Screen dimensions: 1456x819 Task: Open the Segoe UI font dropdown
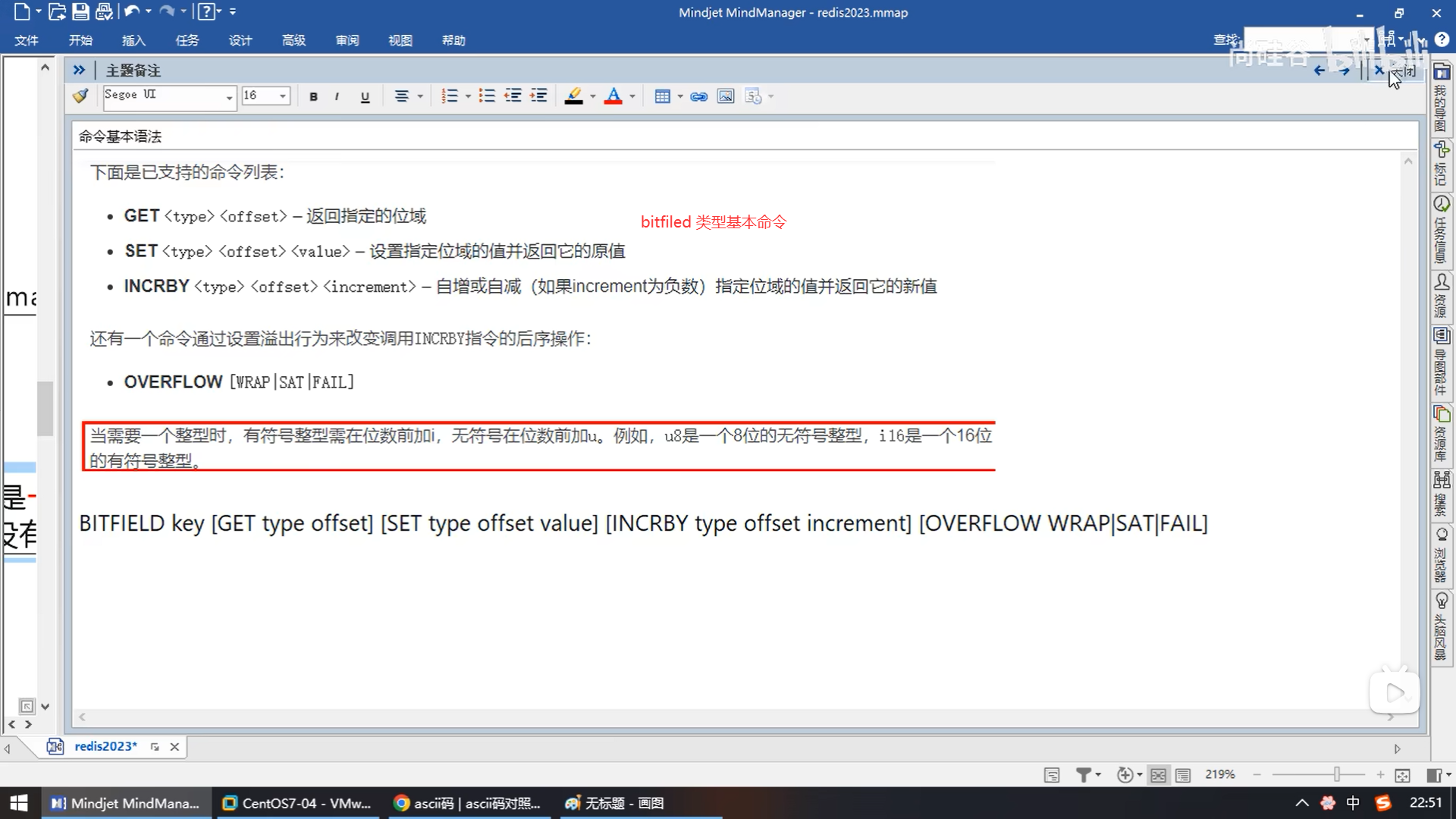228,97
